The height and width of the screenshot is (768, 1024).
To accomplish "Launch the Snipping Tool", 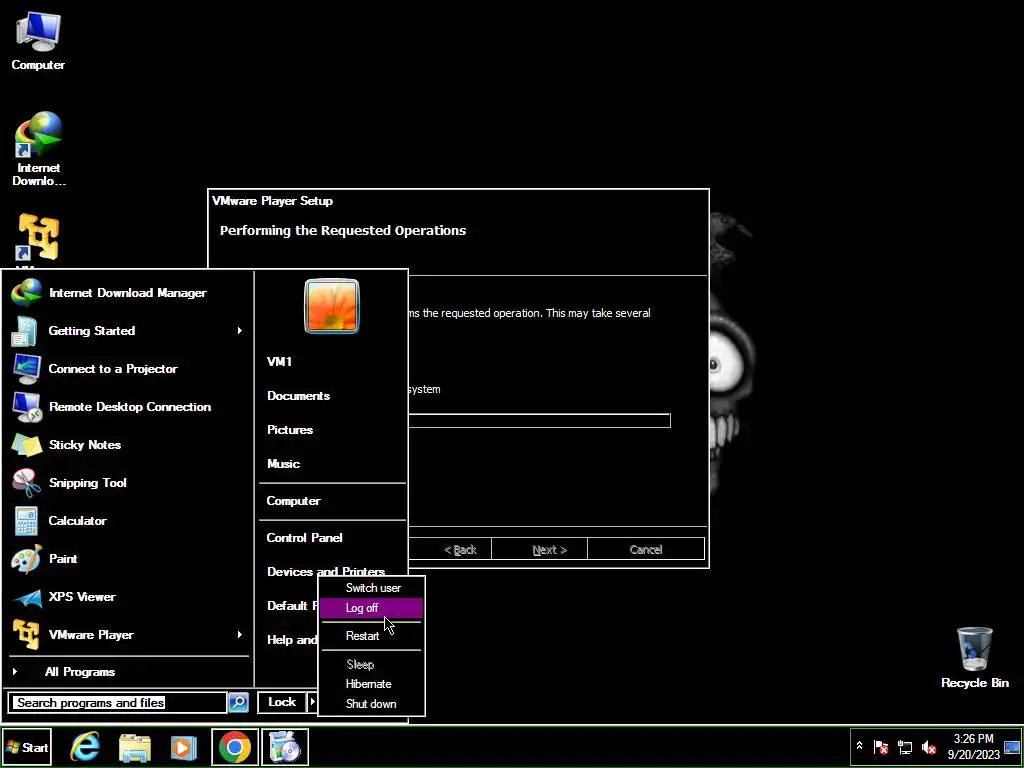I will pos(129,483).
